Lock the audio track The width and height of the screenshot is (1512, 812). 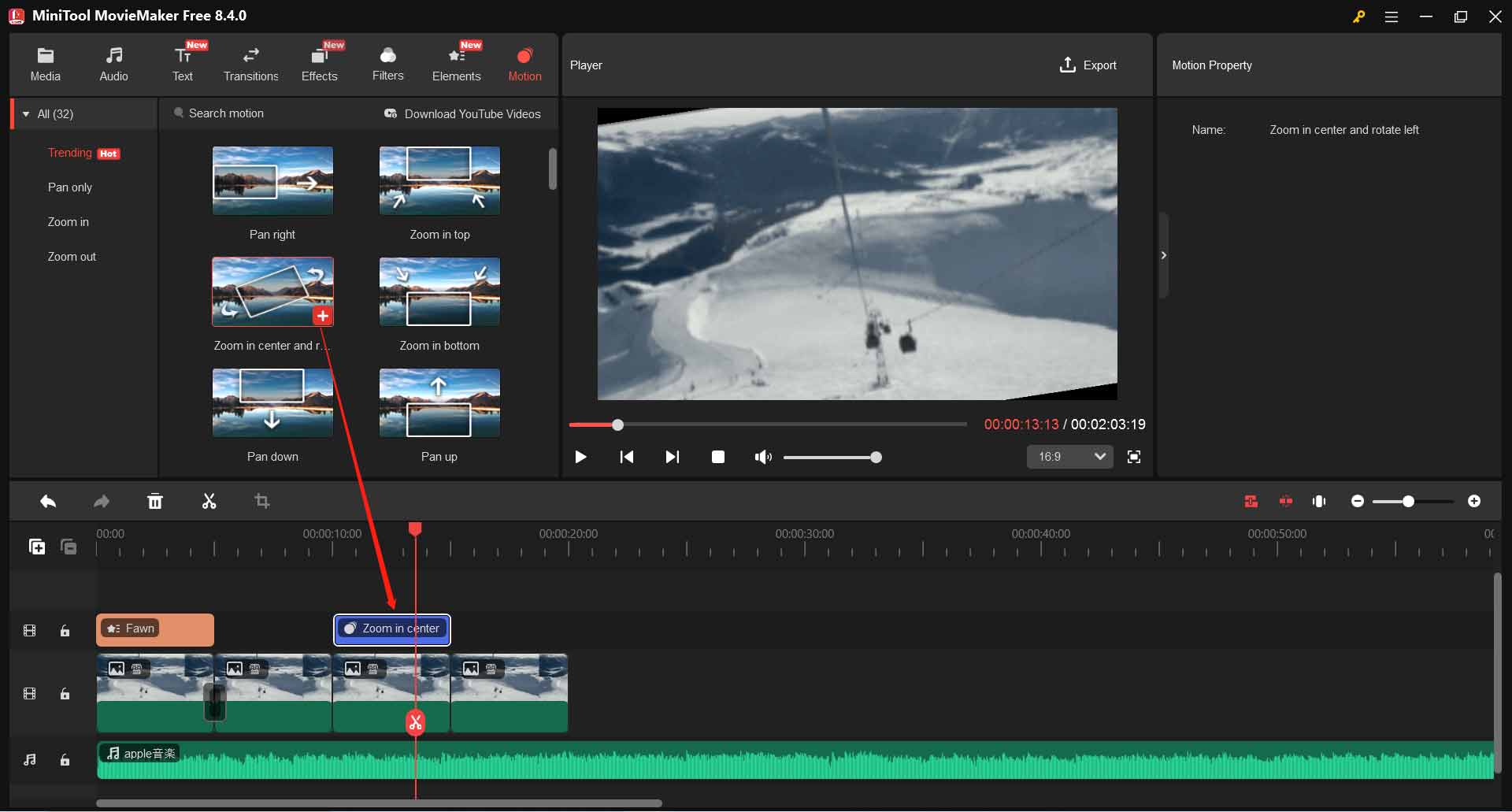coord(65,760)
